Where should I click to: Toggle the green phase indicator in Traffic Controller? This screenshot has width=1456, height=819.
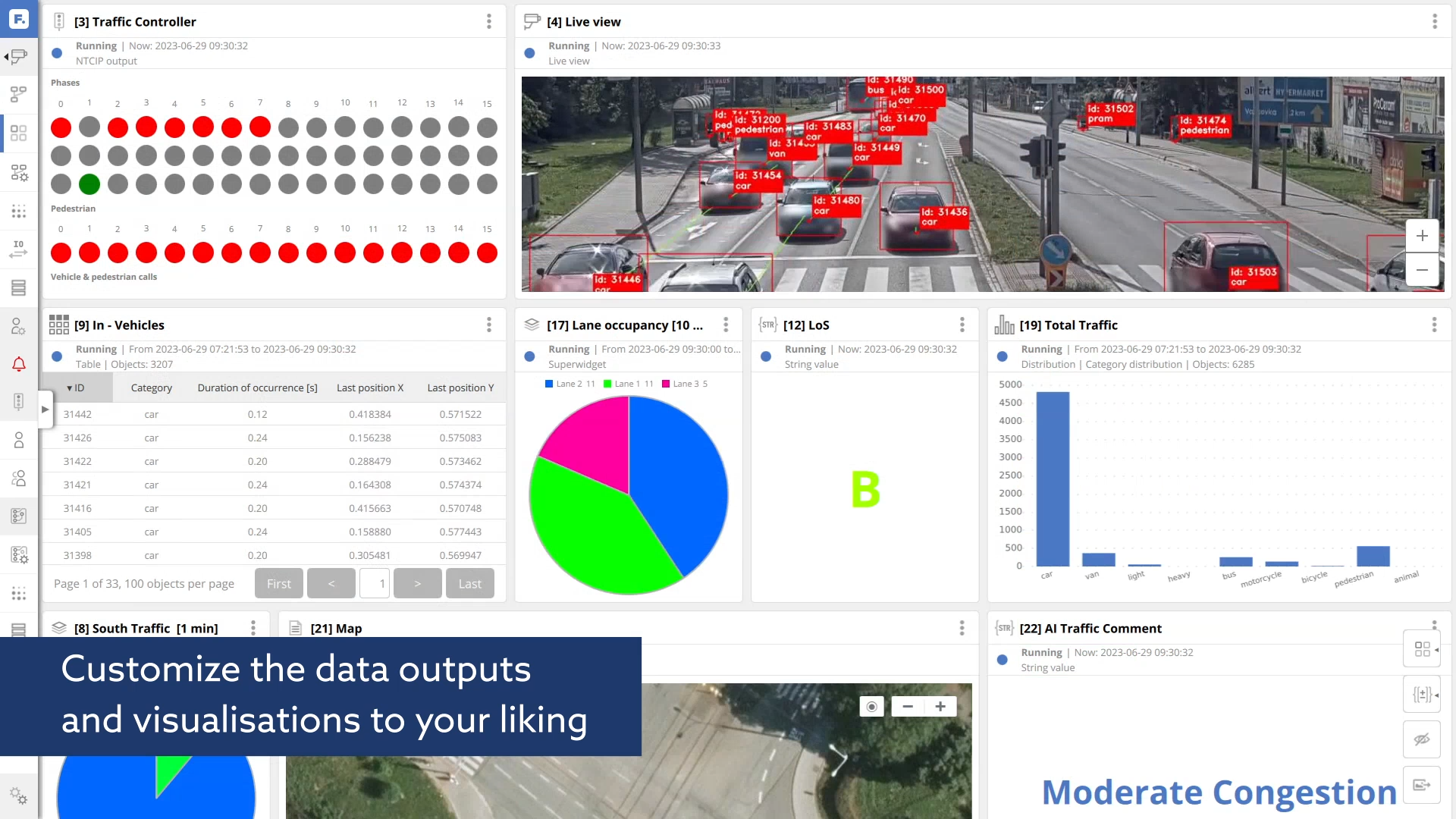point(89,184)
